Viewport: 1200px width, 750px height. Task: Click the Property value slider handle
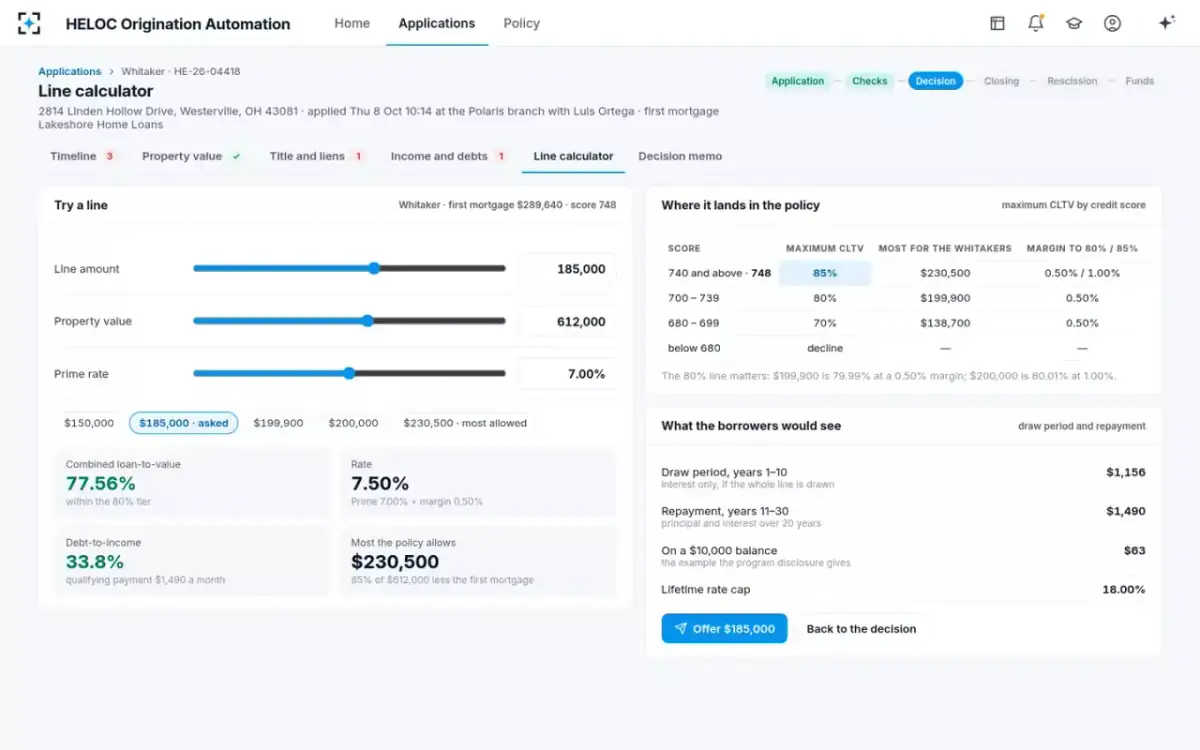tap(367, 321)
